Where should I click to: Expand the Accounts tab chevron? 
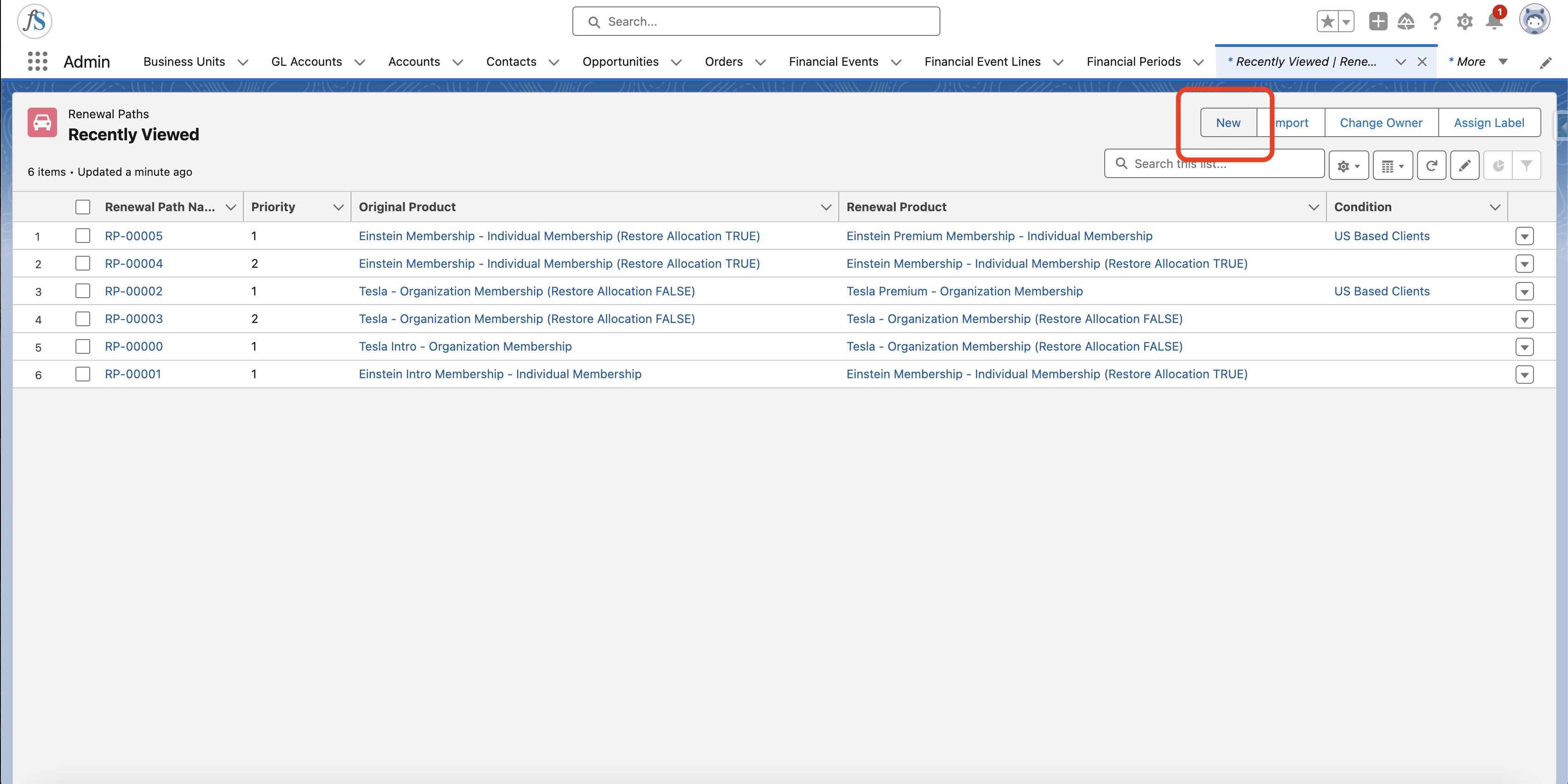458,63
